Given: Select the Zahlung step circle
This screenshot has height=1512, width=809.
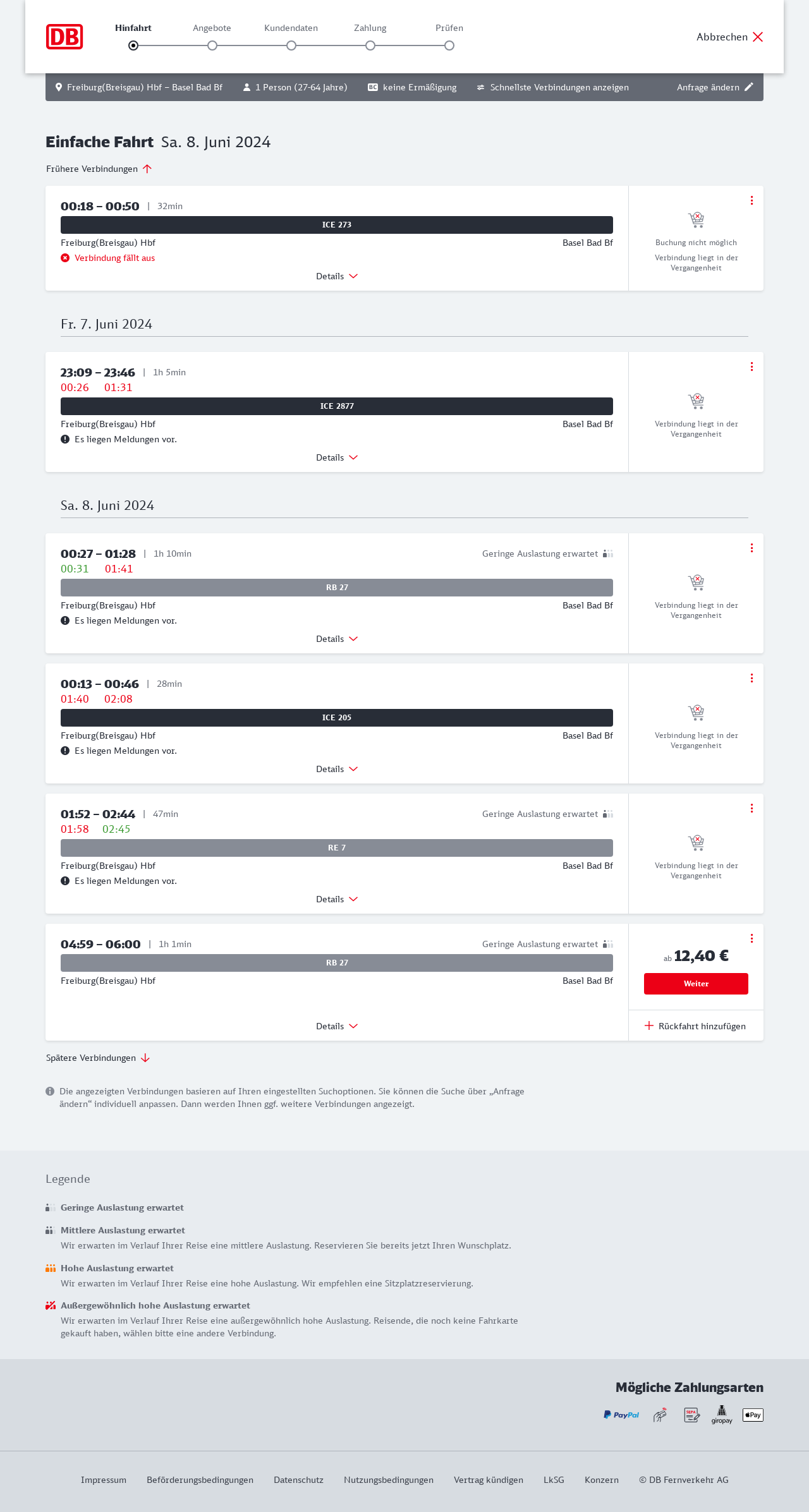Looking at the screenshot, I should (x=370, y=45).
